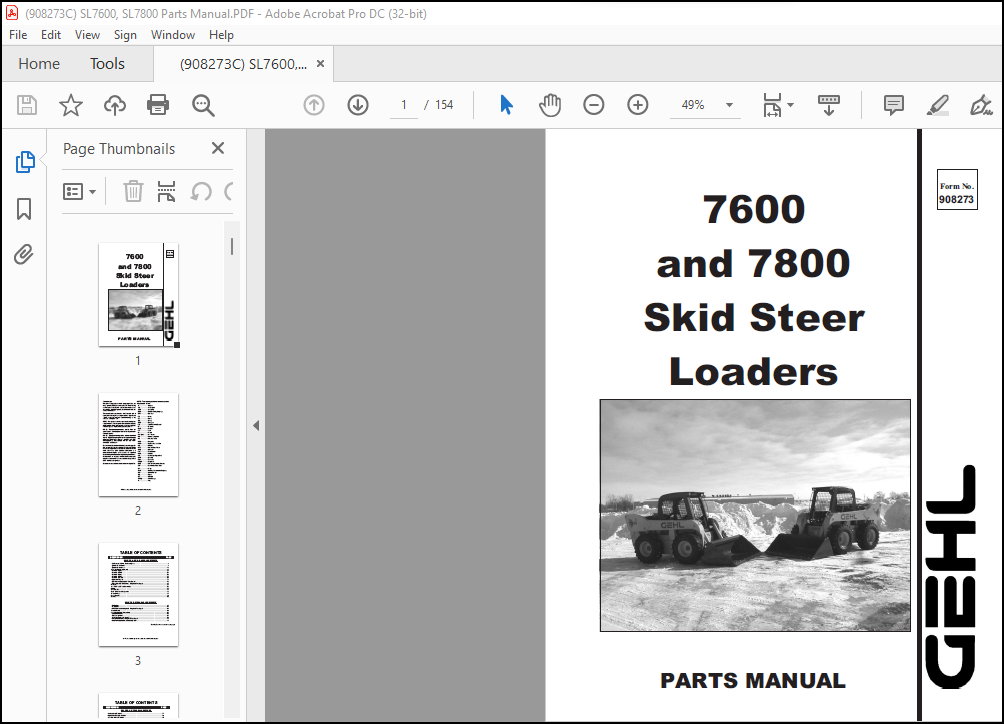
Task: Open zoom level 49% dropdown
Action: (x=729, y=105)
